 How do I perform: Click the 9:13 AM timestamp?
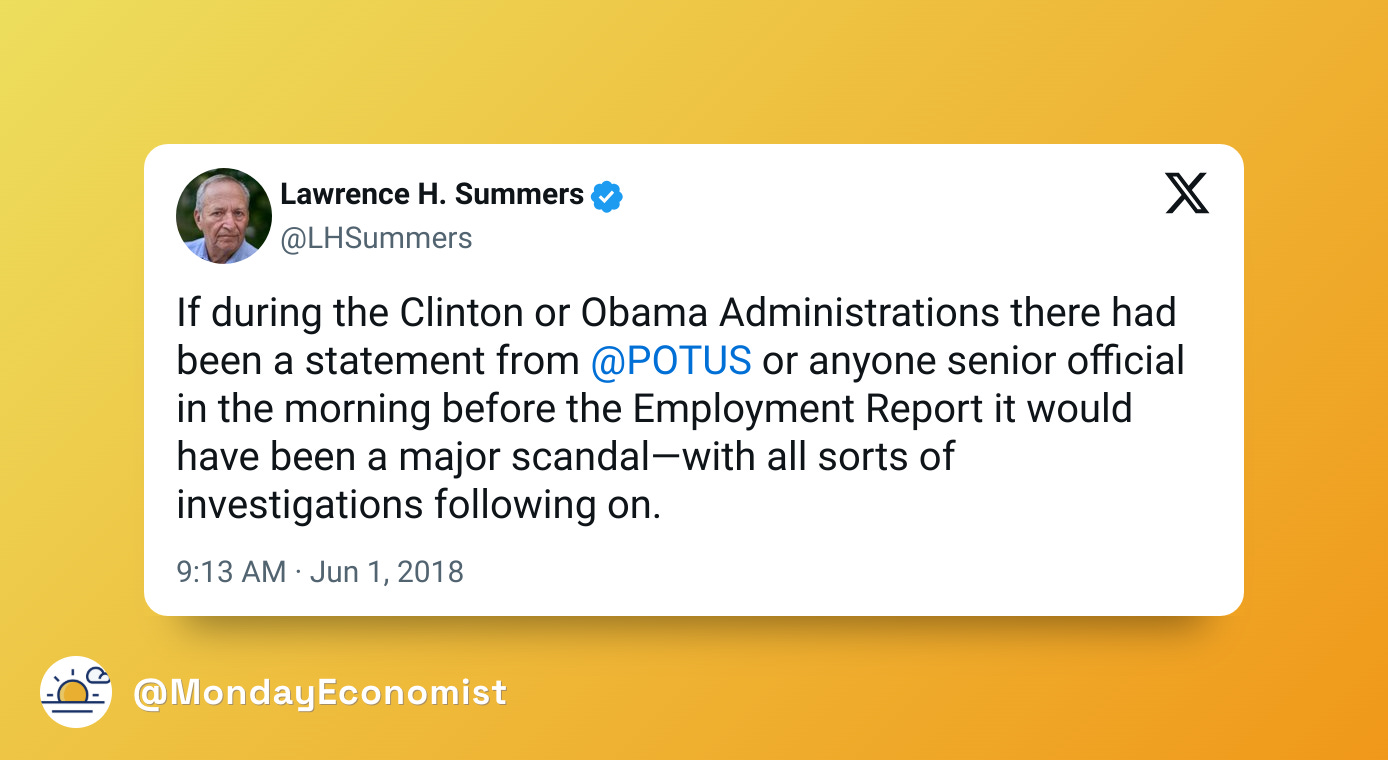[x=231, y=572]
